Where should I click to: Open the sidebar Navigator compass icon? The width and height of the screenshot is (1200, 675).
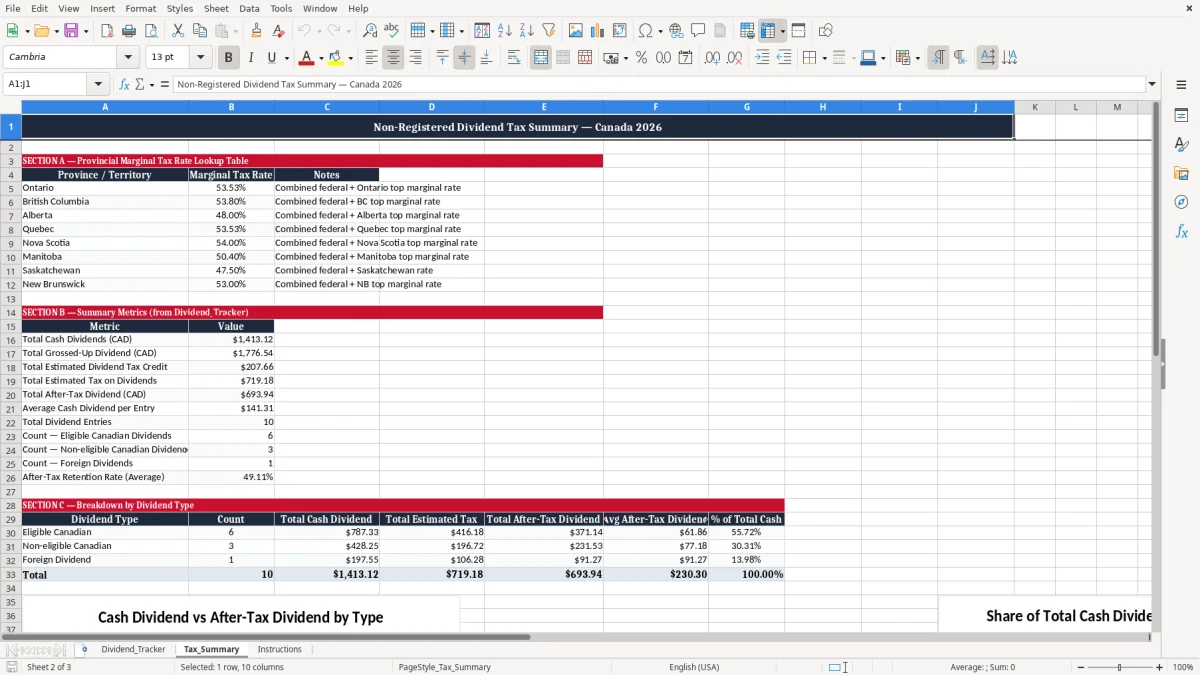pos(1181,202)
